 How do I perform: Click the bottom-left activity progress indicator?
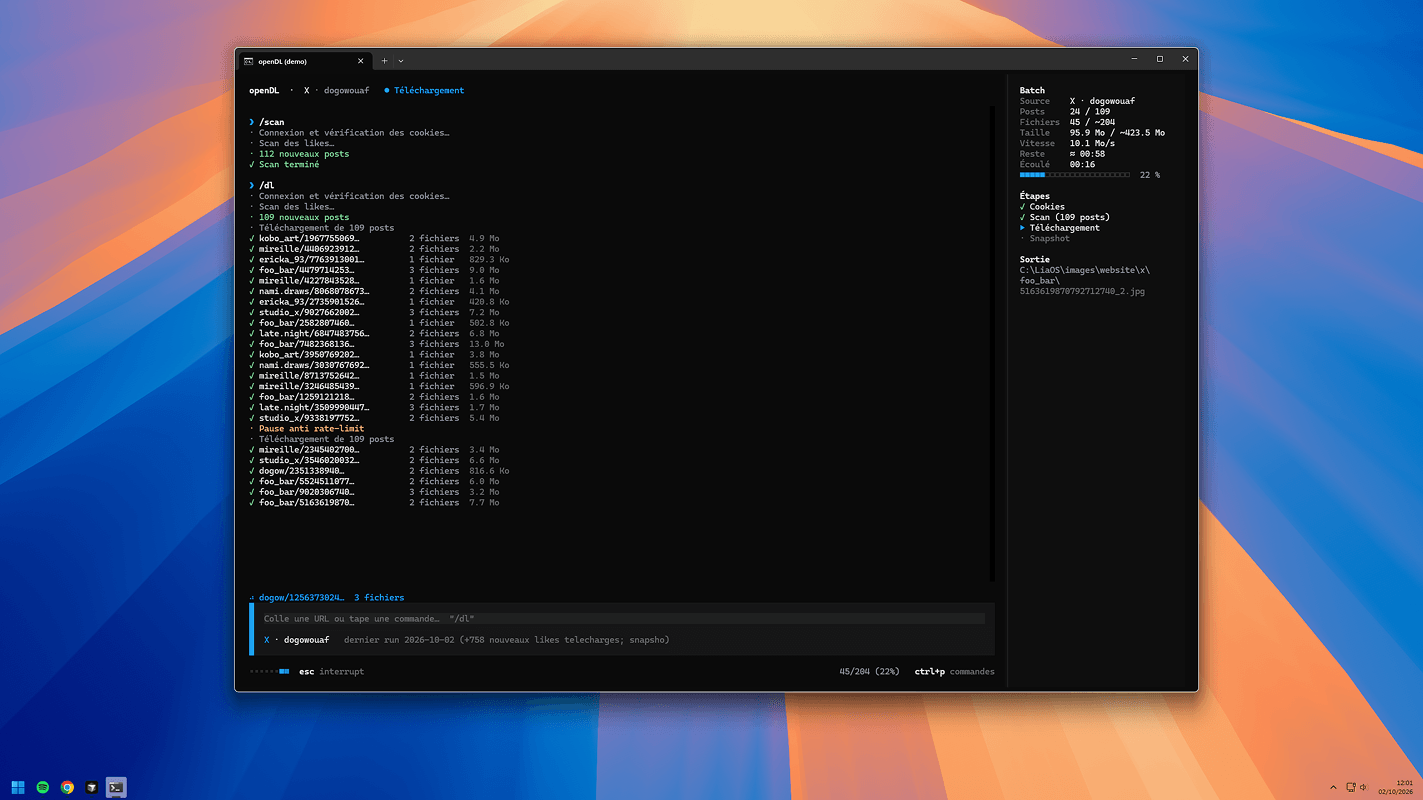click(x=270, y=672)
